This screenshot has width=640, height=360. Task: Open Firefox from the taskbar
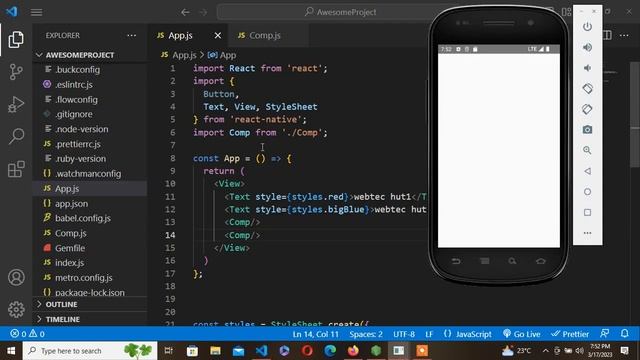353,351
